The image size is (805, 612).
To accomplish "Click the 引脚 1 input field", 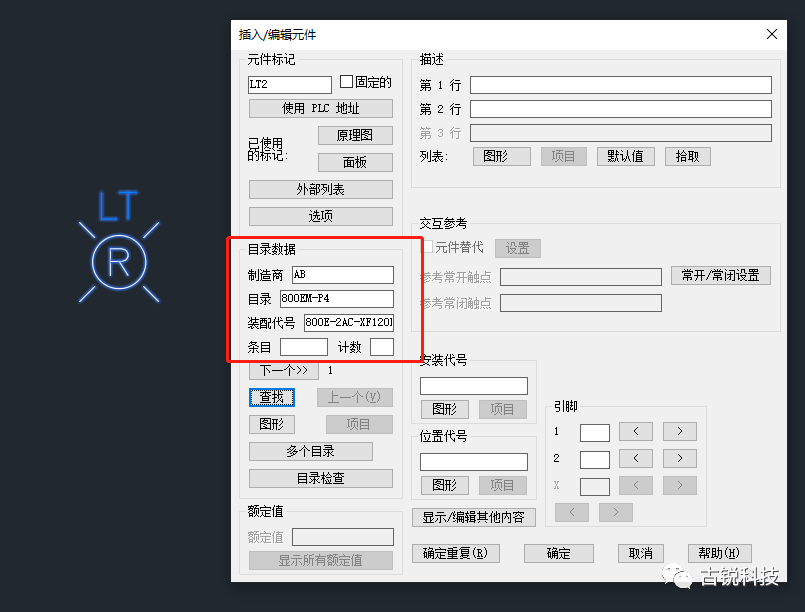I will coord(595,433).
